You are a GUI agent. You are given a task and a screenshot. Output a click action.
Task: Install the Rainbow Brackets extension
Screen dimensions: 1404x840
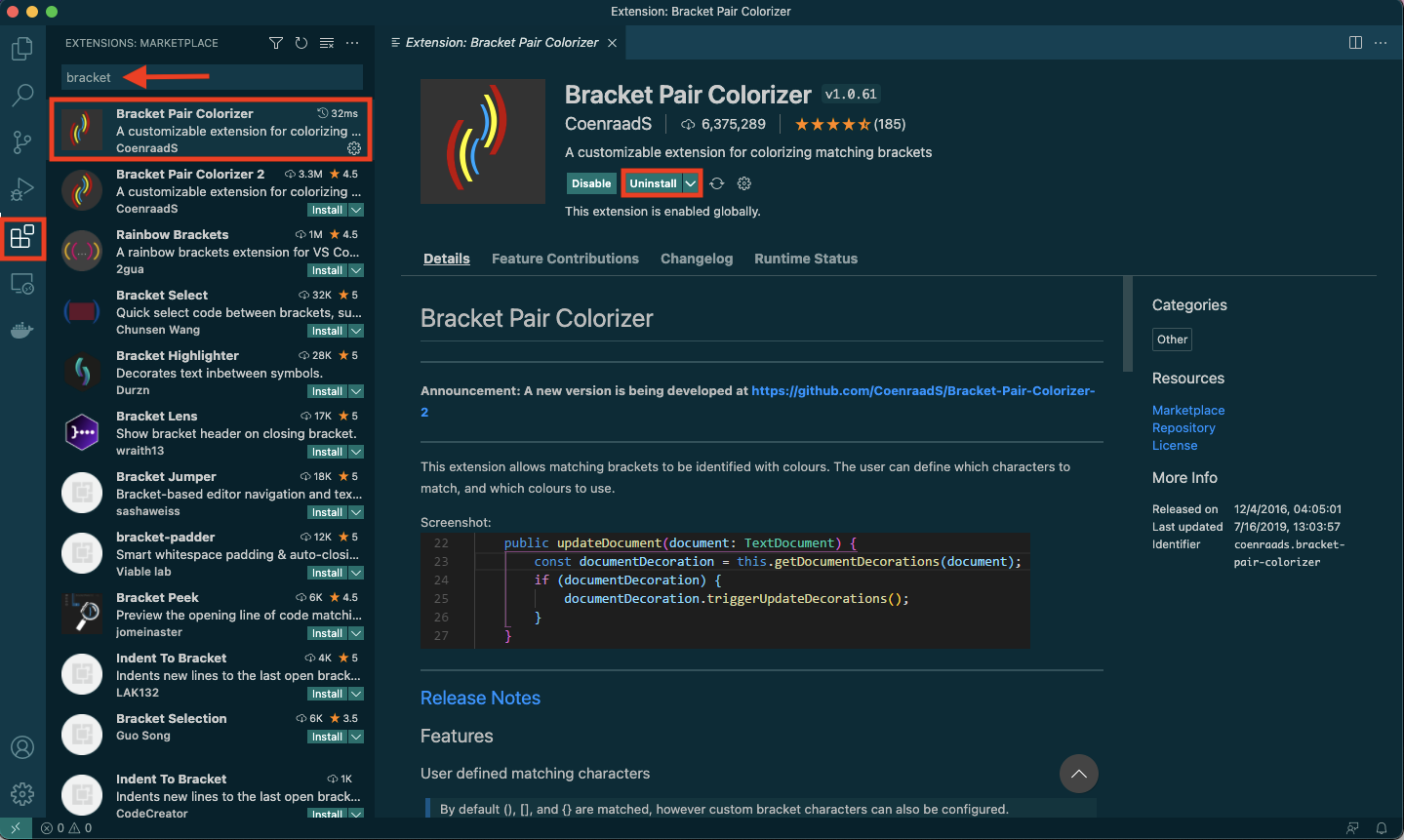pyautogui.click(x=327, y=270)
